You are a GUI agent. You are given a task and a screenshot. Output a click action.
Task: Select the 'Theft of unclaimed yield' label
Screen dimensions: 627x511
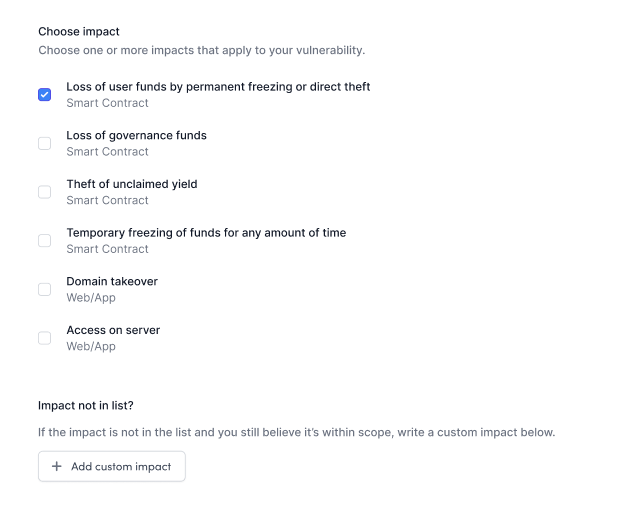132,184
